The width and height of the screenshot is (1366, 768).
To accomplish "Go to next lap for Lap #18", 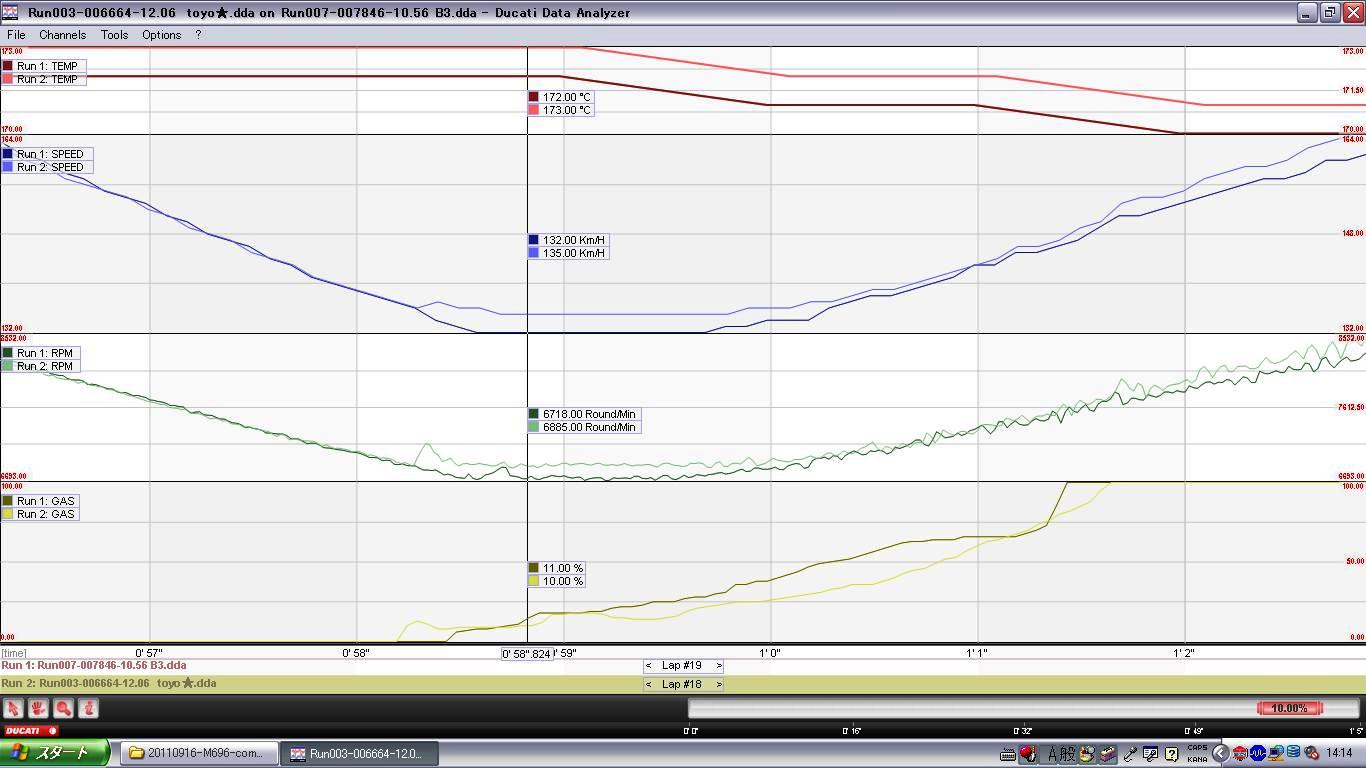I will (718, 685).
